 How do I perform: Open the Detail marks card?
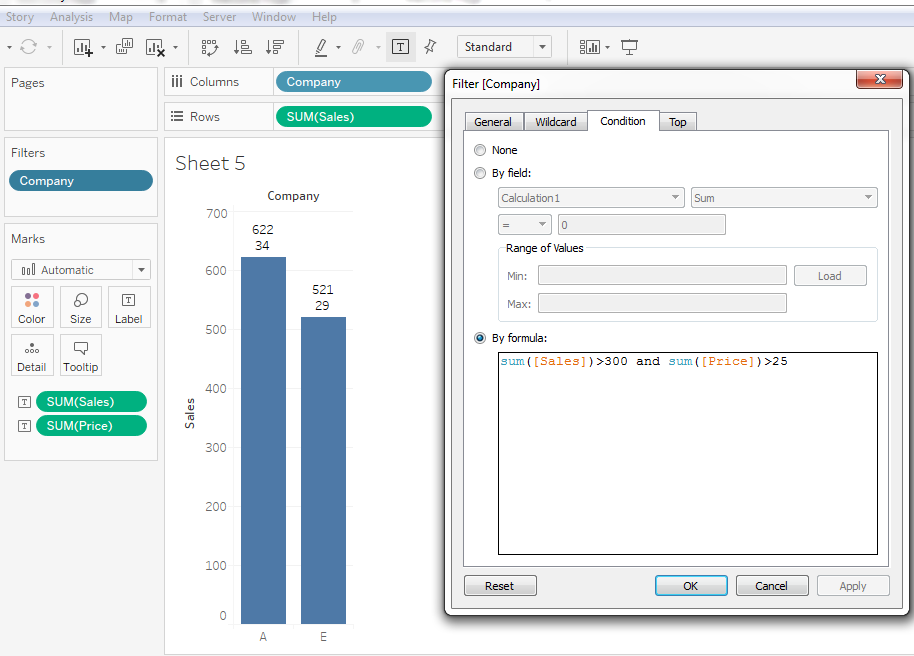click(x=32, y=355)
